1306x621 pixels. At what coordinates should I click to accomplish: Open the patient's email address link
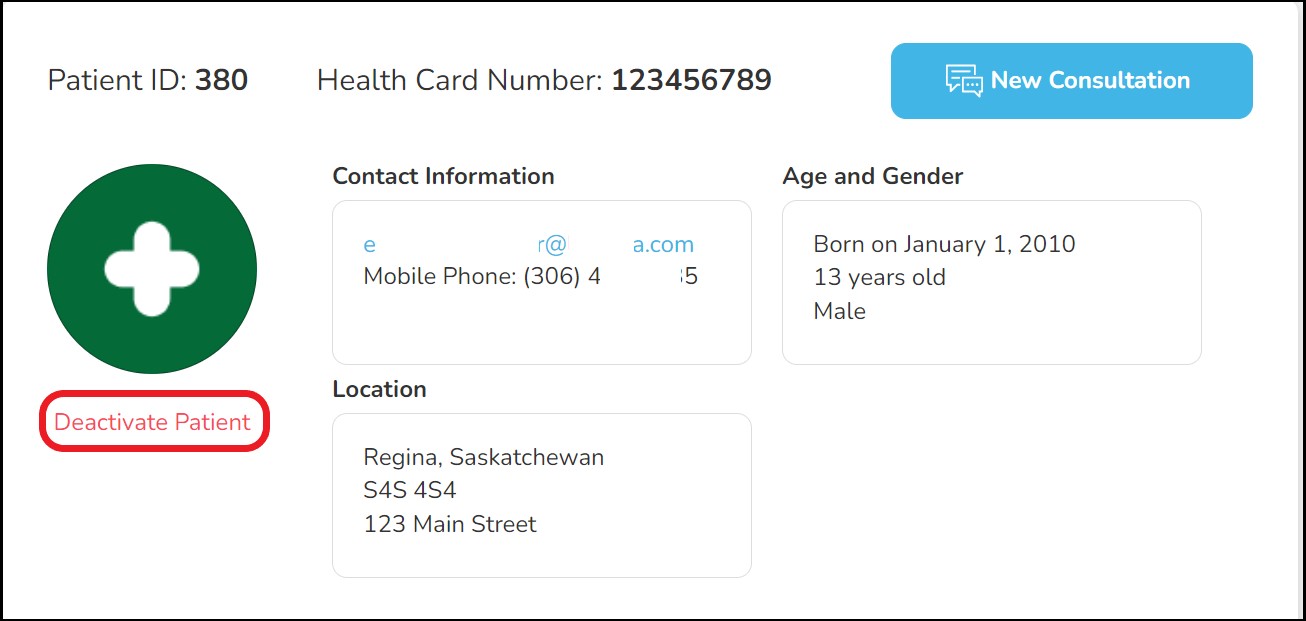pos(528,245)
